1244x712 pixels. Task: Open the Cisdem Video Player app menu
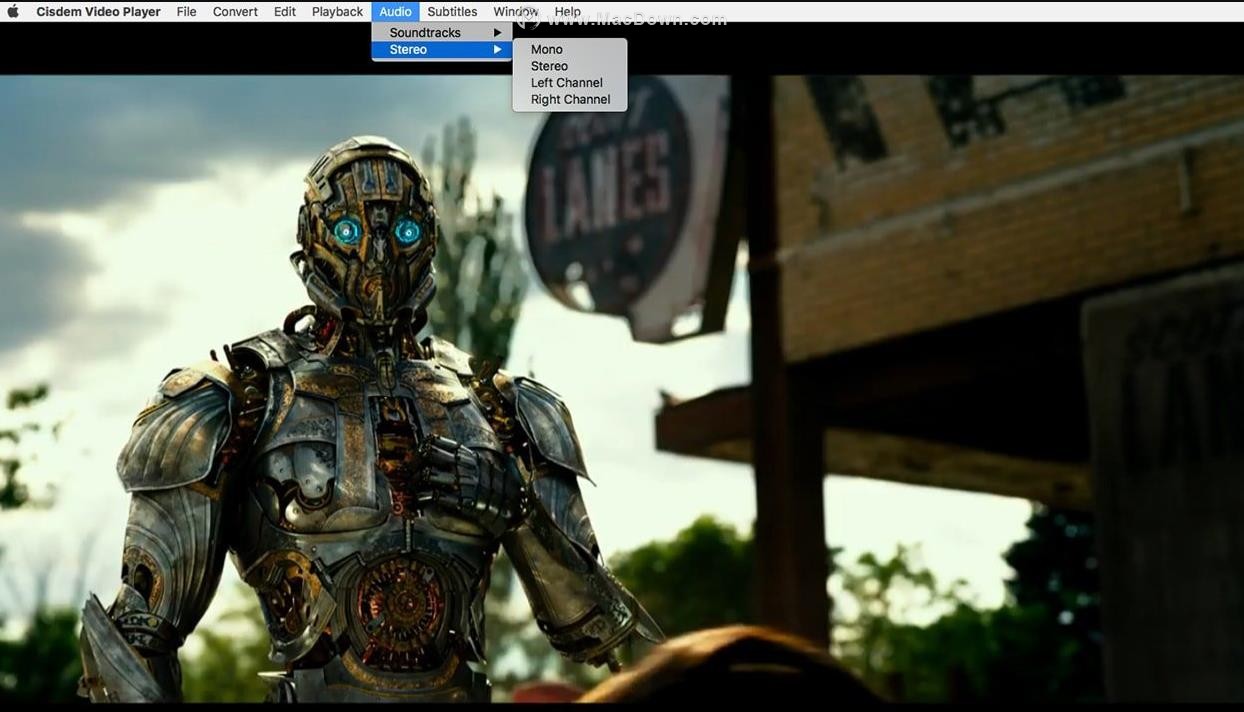98,12
